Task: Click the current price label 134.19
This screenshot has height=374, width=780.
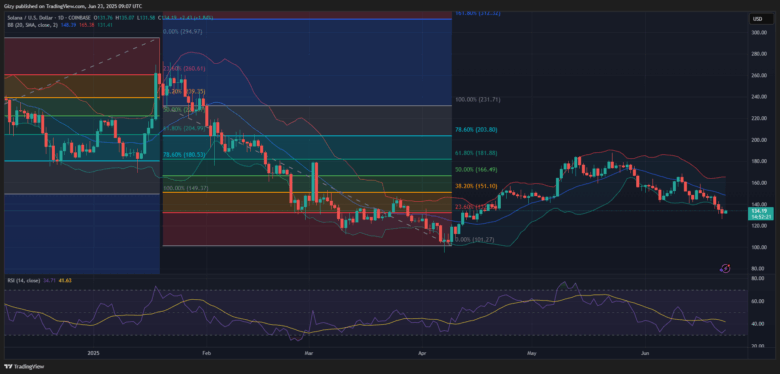Action: point(760,211)
